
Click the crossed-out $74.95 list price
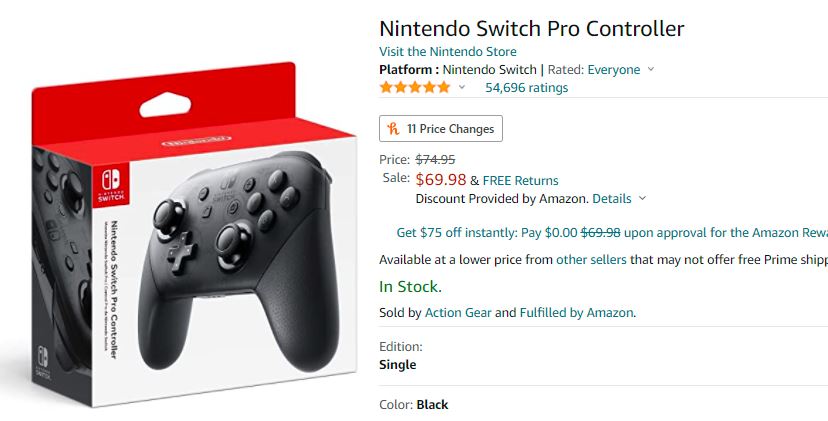435,159
